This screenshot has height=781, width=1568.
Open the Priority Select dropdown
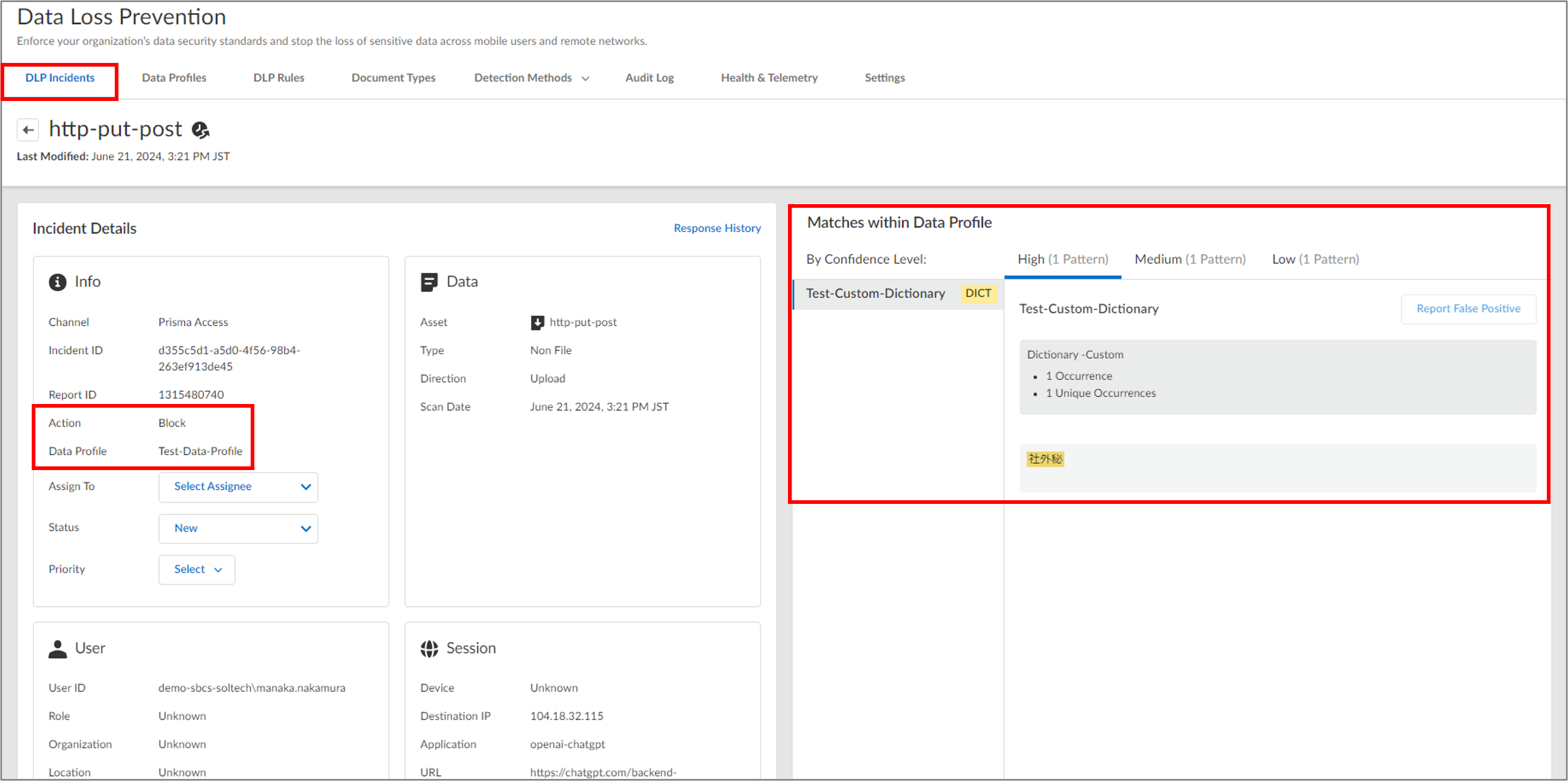click(197, 570)
